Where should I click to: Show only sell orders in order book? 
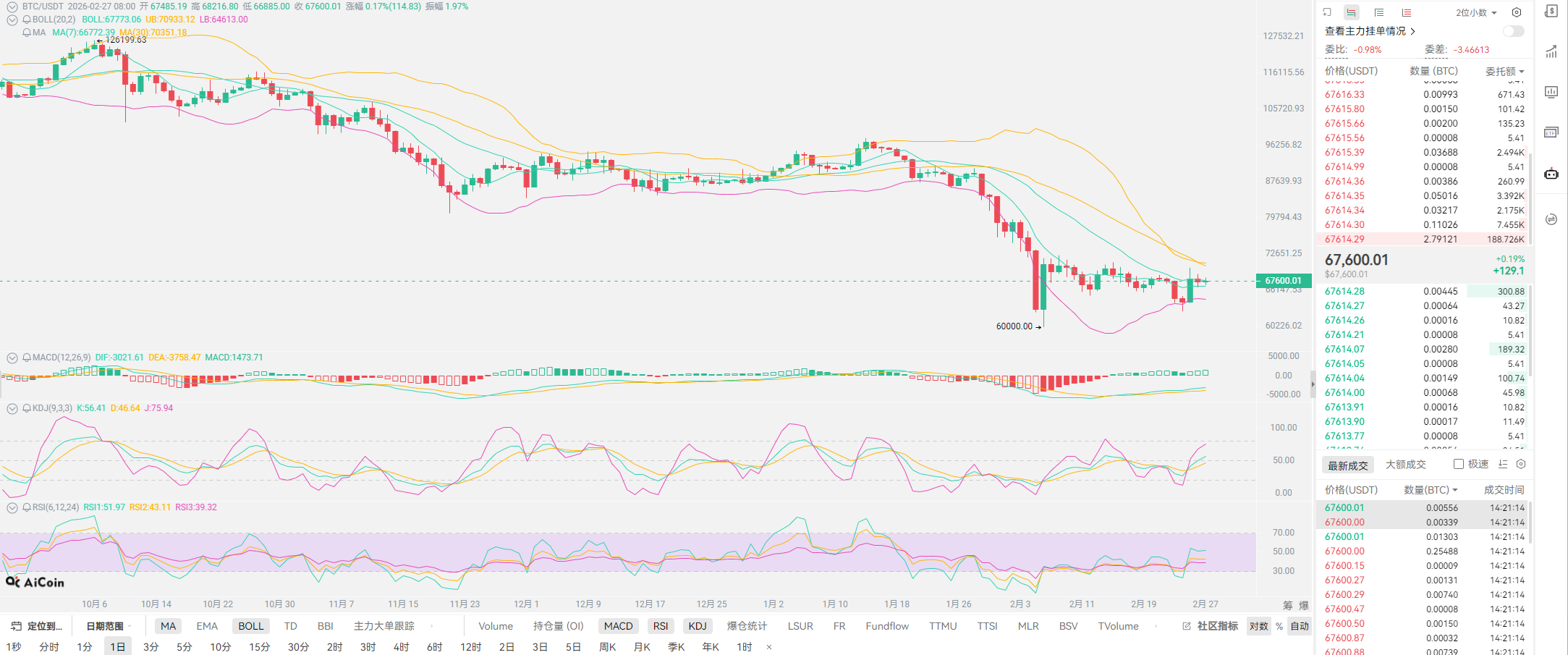click(x=1406, y=12)
